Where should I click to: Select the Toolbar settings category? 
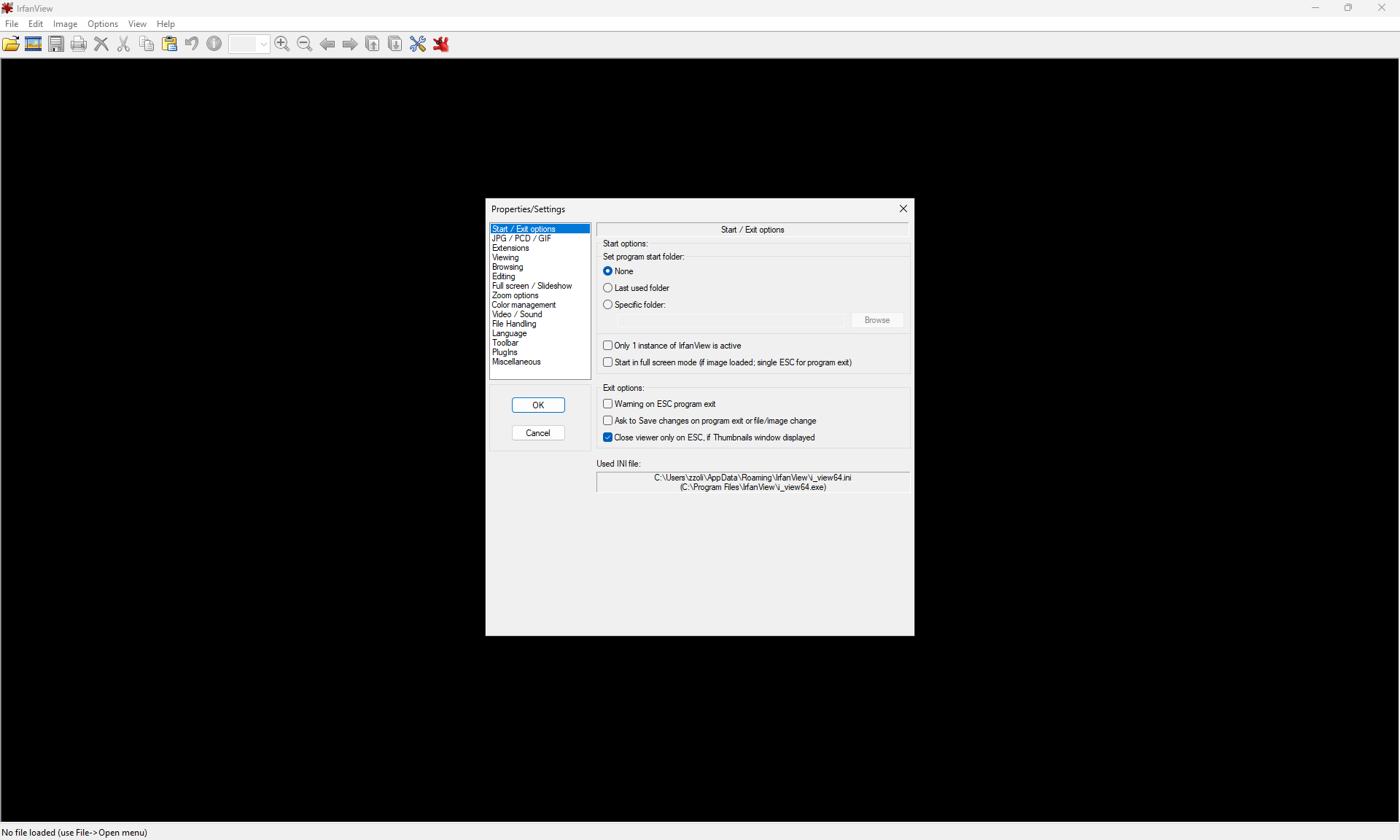click(x=540, y=343)
